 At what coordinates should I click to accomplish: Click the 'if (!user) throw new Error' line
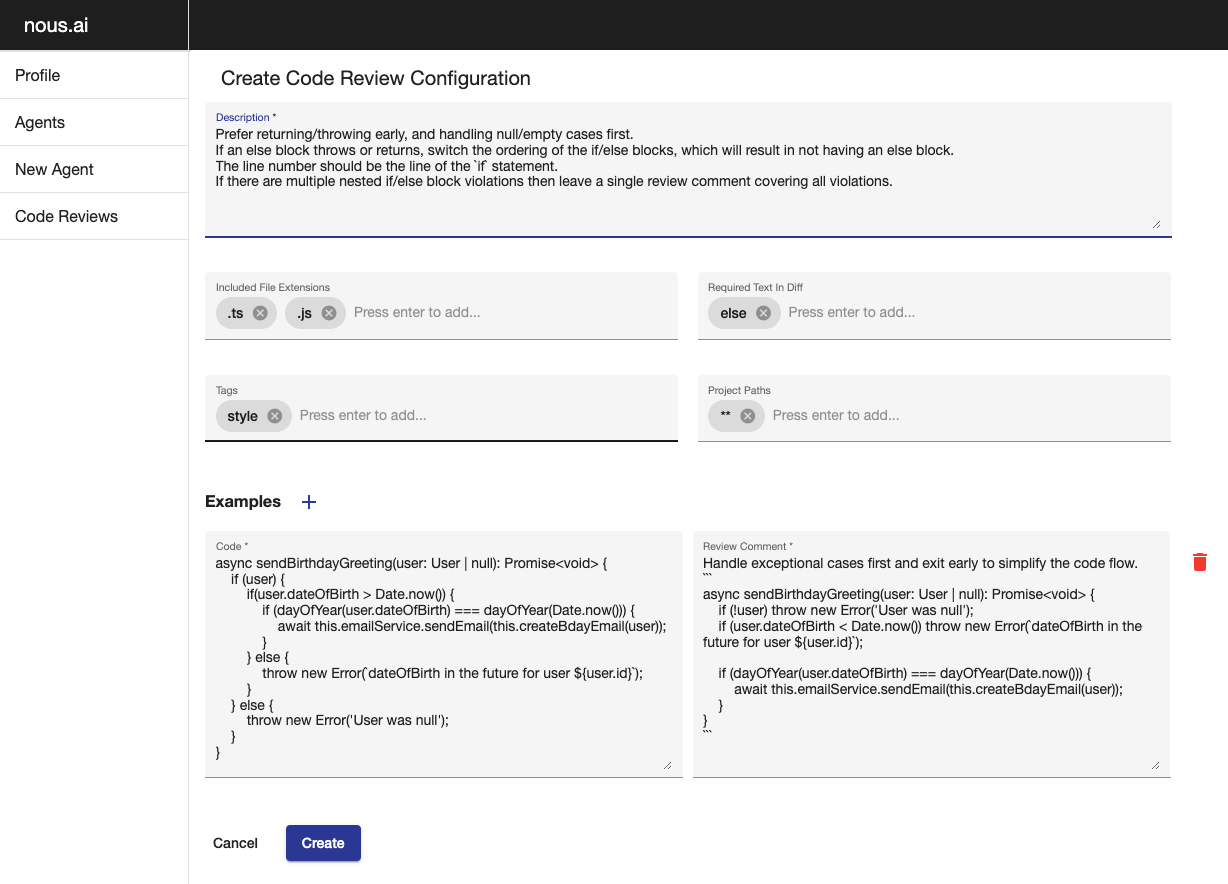coord(846,610)
